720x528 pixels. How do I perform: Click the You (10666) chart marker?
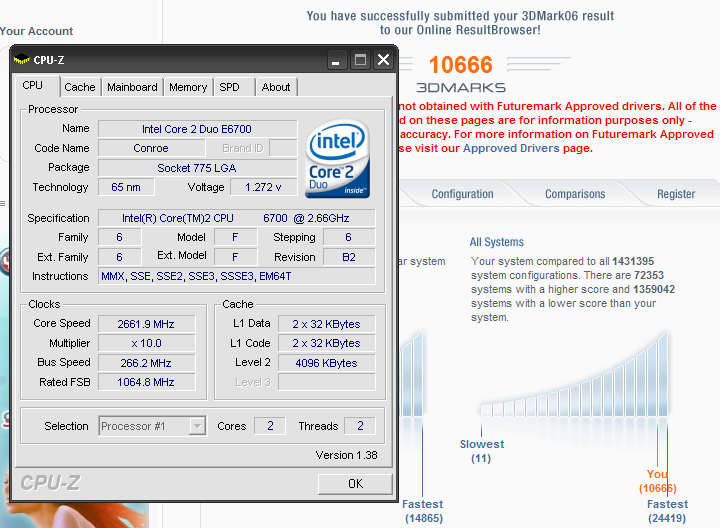click(x=658, y=481)
